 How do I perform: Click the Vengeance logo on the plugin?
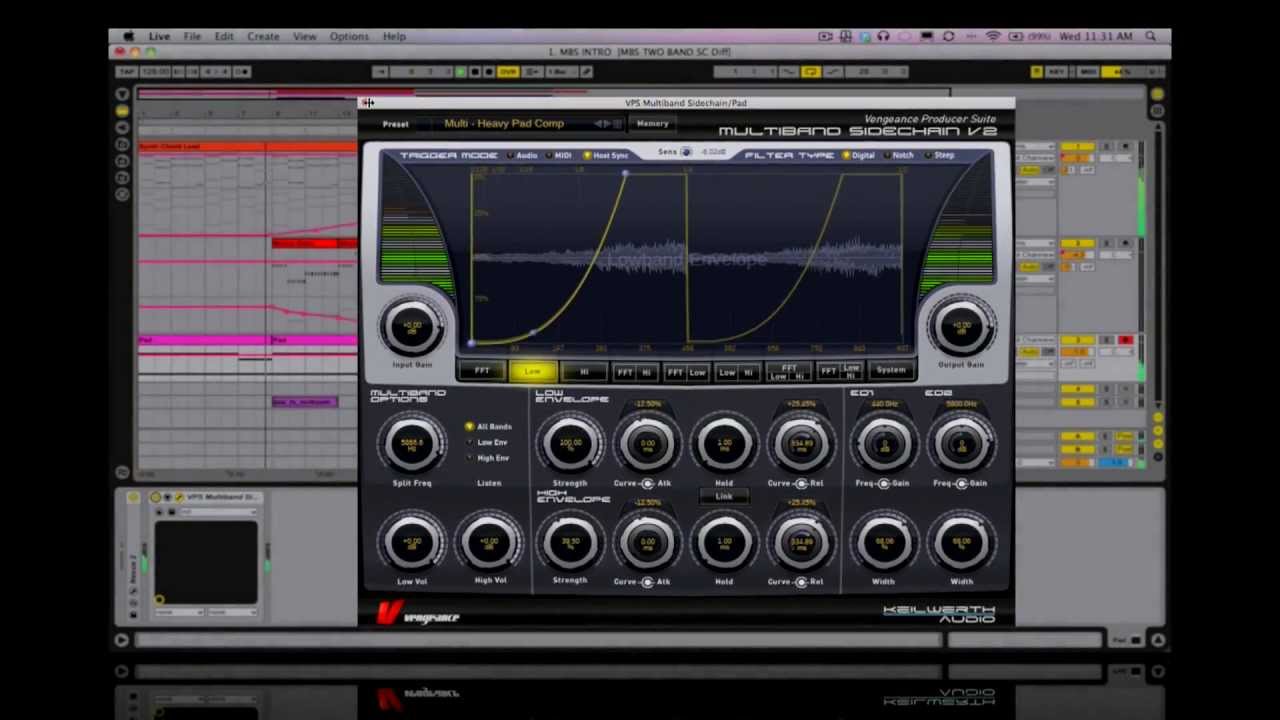tap(418, 614)
